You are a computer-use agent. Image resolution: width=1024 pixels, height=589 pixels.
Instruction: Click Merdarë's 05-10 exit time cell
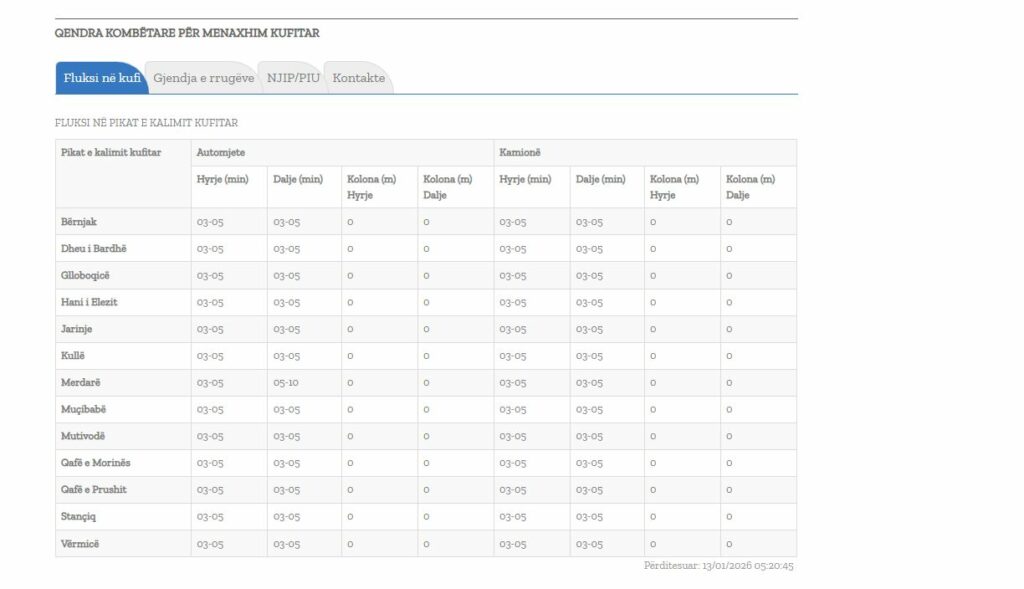click(286, 383)
